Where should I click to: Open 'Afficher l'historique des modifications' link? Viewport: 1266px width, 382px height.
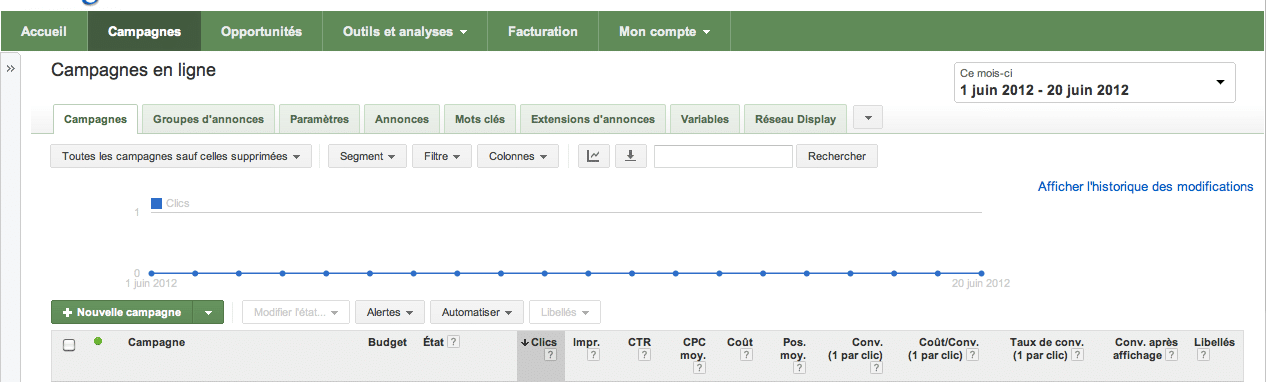[x=1145, y=187]
